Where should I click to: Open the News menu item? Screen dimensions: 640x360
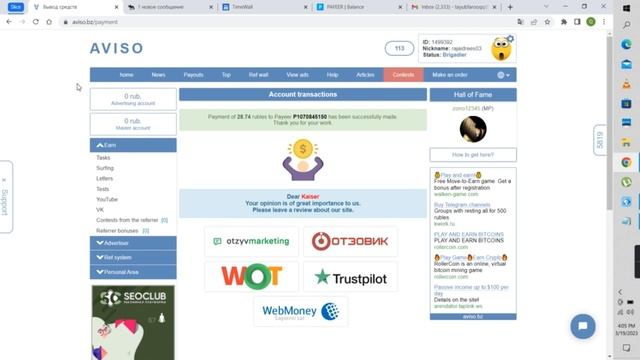tap(158, 75)
